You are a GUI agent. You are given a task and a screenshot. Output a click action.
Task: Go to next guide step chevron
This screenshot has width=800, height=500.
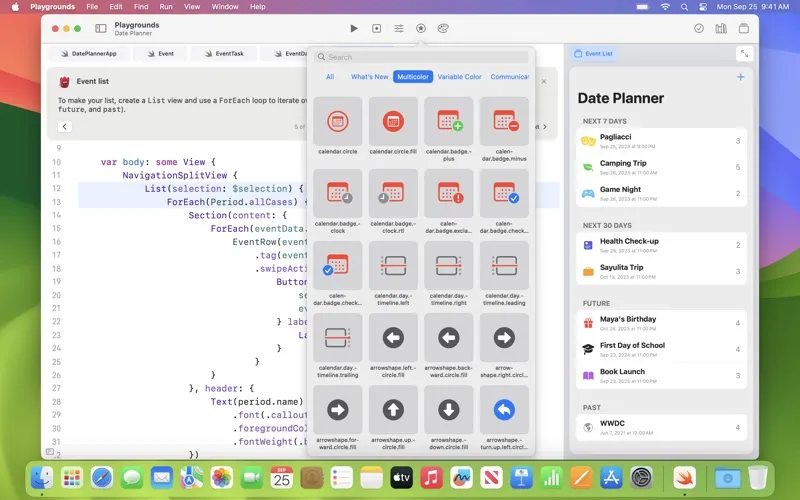[x=544, y=127]
